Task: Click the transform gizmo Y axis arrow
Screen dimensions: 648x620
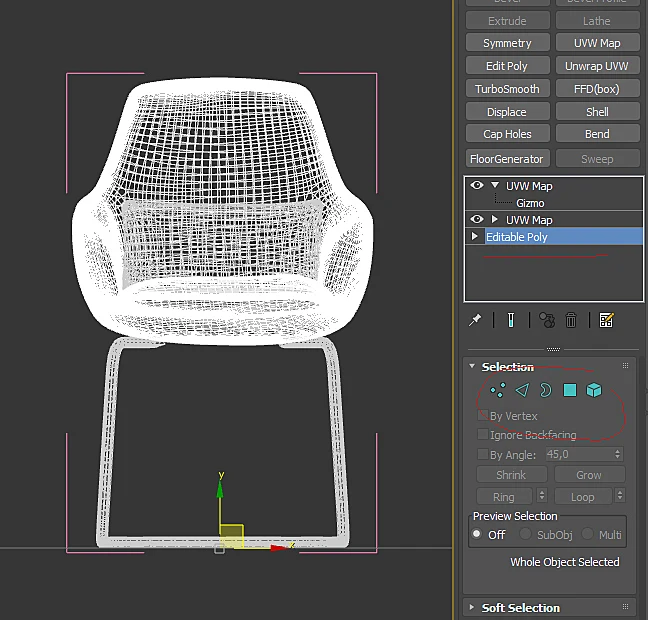Action: tap(220, 488)
